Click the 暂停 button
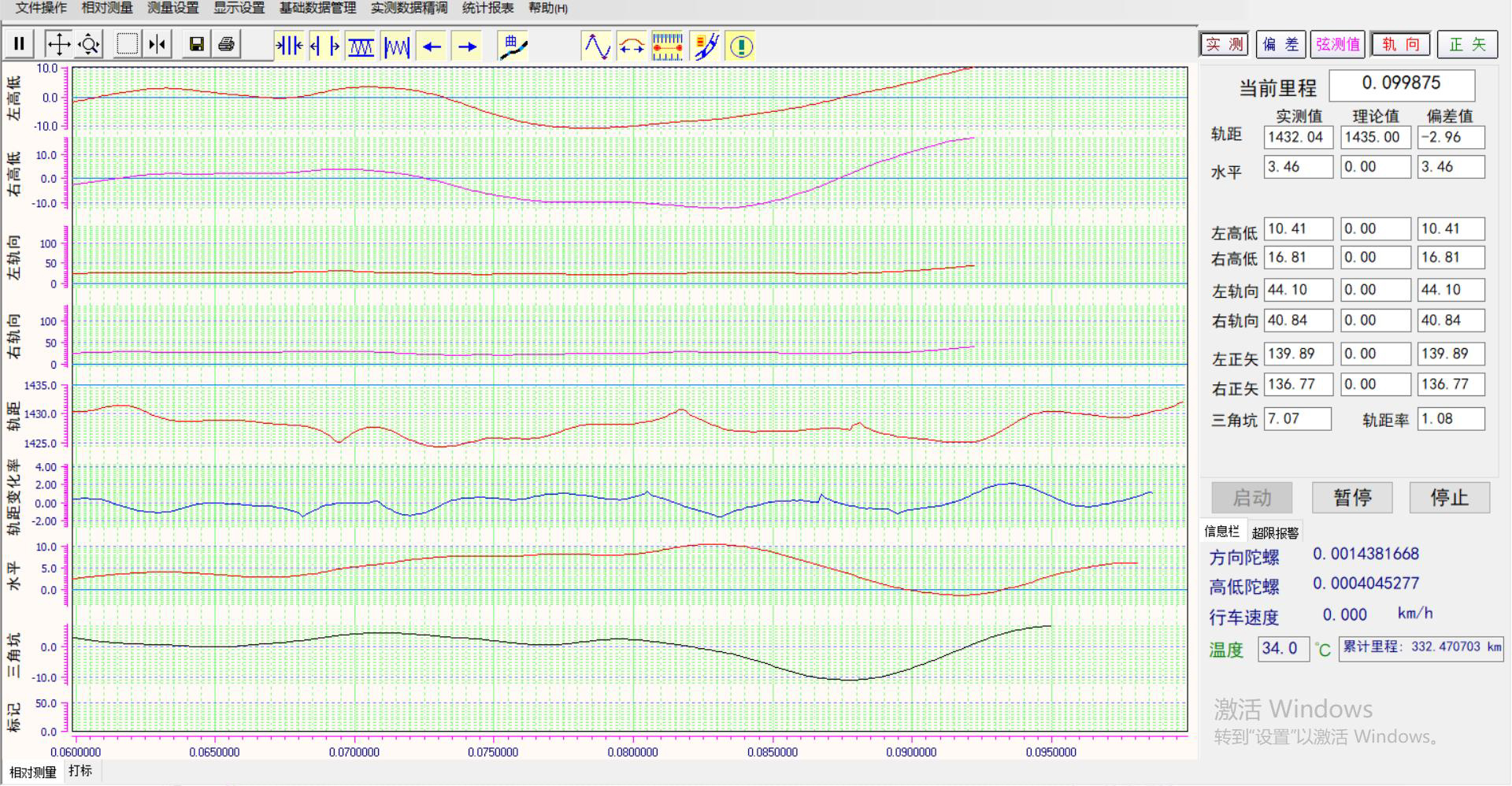1512x786 pixels. (x=1352, y=498)
